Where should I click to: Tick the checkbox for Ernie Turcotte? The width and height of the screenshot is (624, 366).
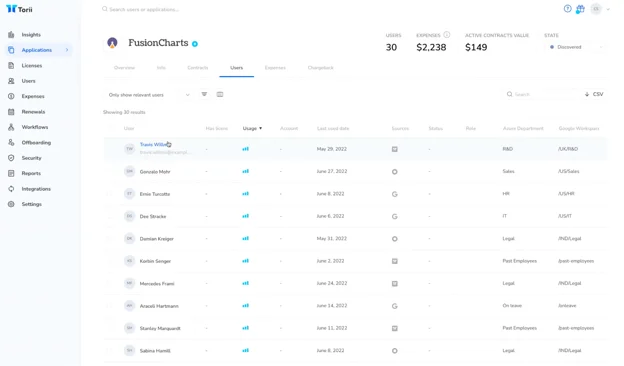(x=110, y=194)
